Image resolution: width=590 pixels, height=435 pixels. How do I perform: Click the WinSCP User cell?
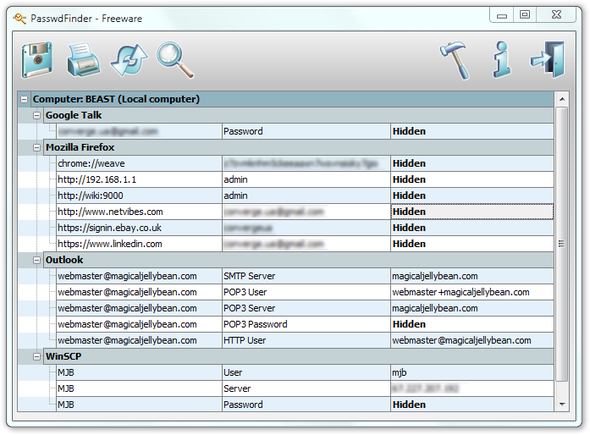point(306,373)
